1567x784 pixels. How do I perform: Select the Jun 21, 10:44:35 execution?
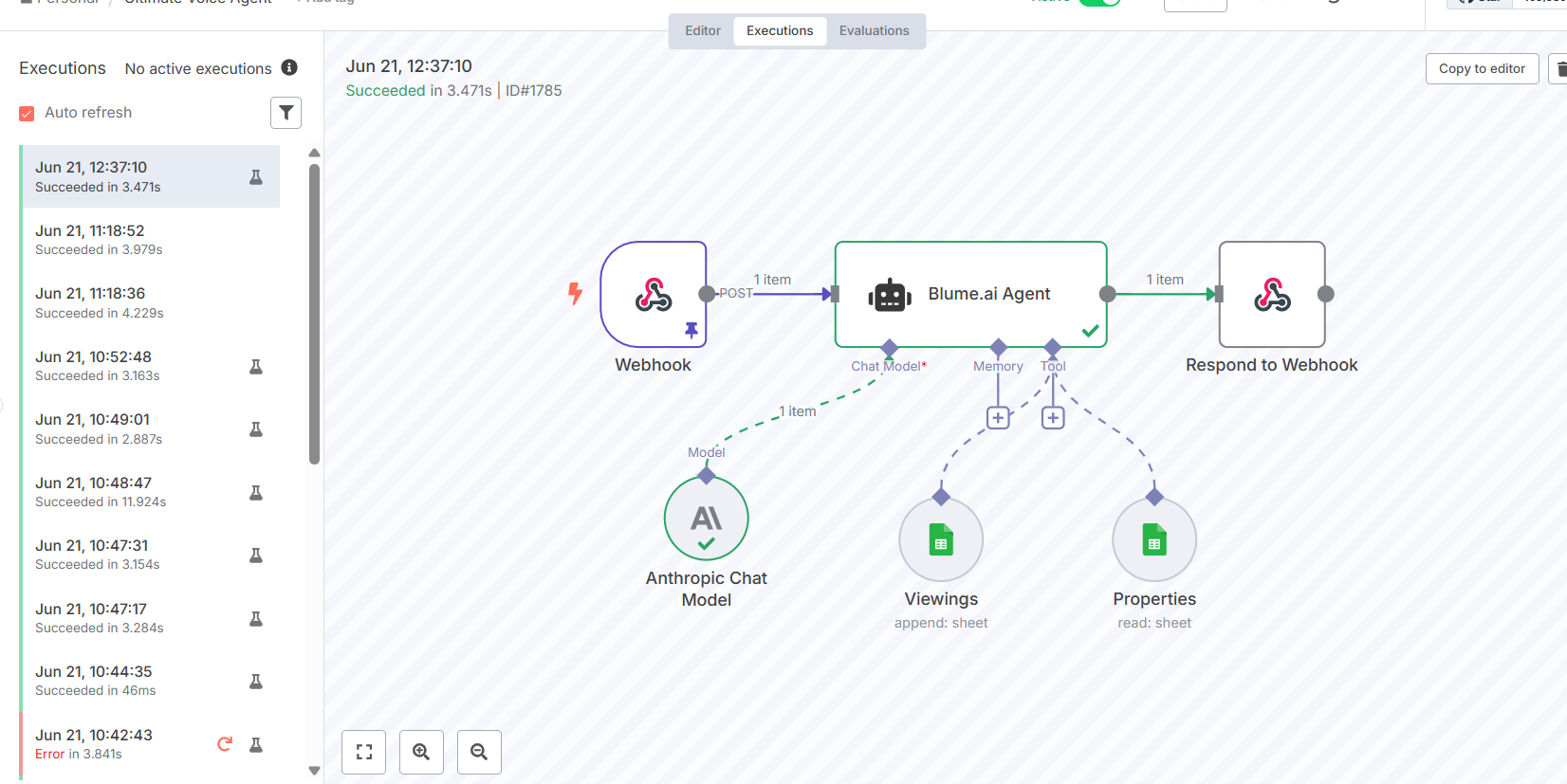pos(150,681)
